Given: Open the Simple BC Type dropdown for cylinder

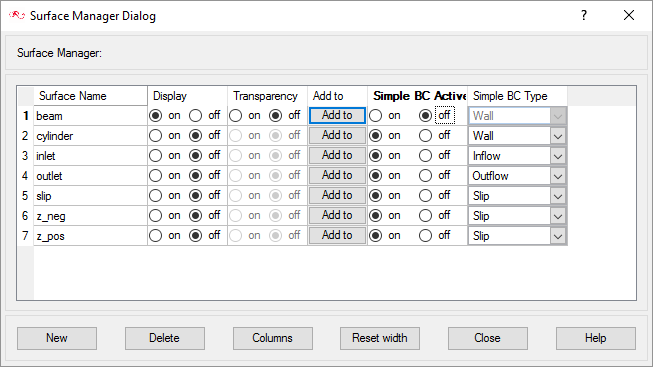Looking at the screenshot, I should coord(558,136).
